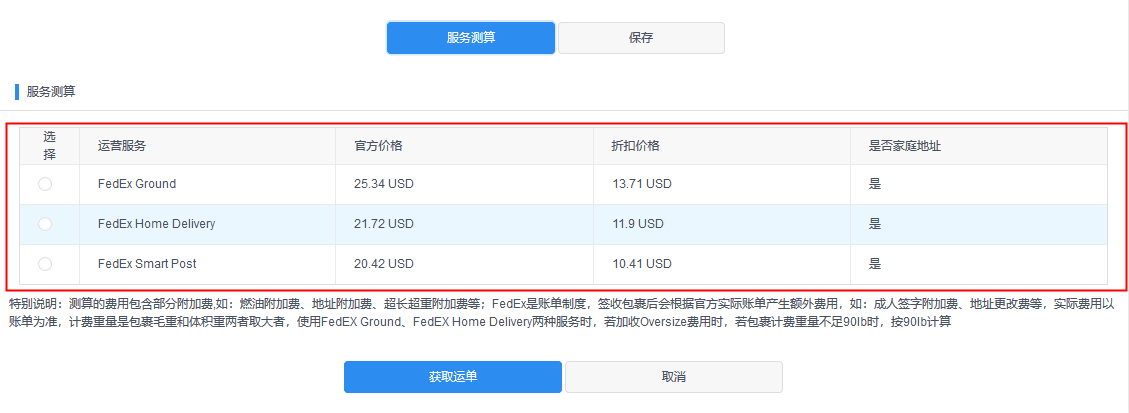Image resolution: width=1129 pixels, height=413 pixels.
Task: Select the FedEx Home Delivery radio button
Action: (x=45, y=224)
